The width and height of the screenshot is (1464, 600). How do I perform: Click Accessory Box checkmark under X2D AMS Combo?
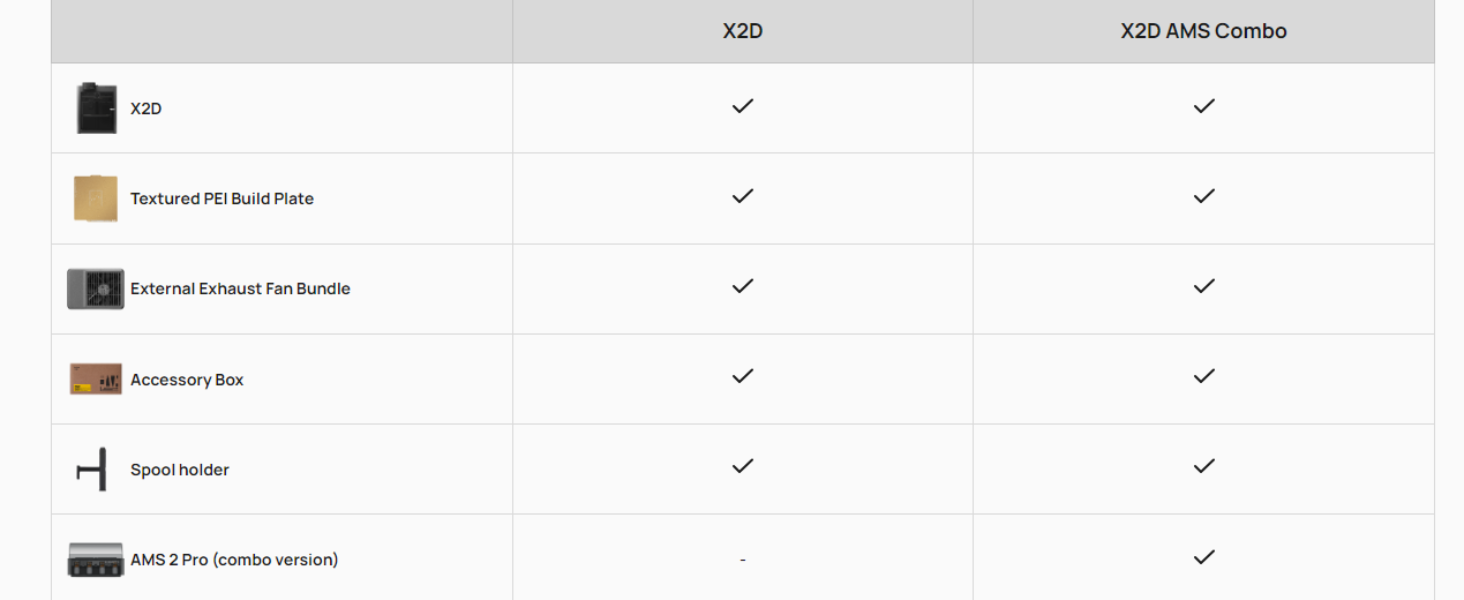tap(1204, 375)
